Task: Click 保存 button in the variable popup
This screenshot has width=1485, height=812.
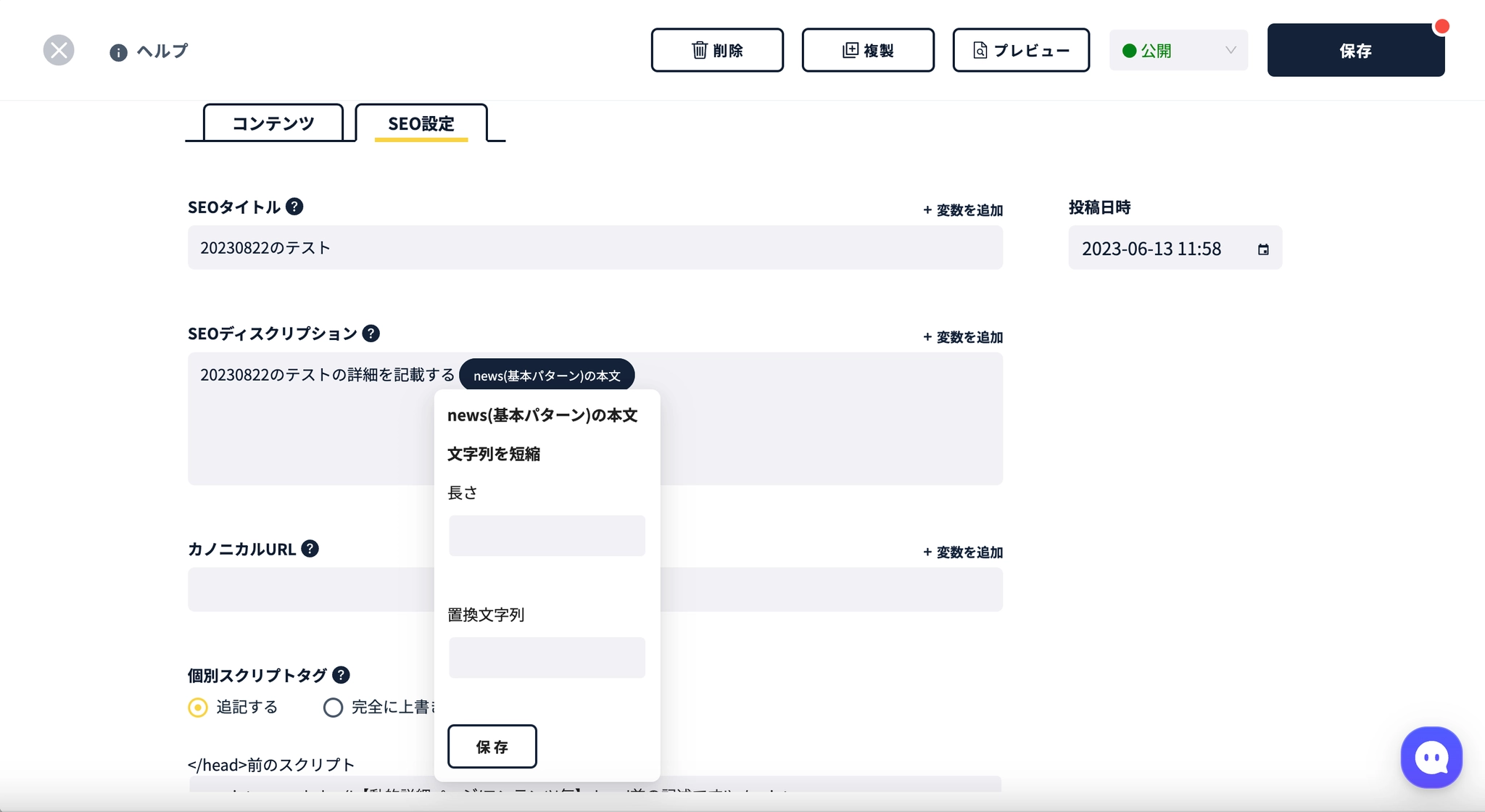Action: [492, 746]
